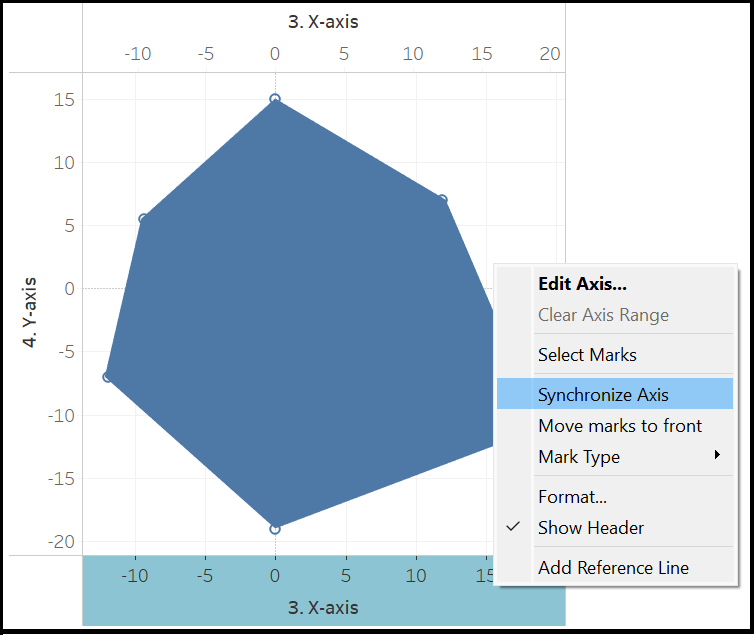Select the leftmost polygon vertex mark
Viewport: 754px width, 635px height.
(107, 377)
